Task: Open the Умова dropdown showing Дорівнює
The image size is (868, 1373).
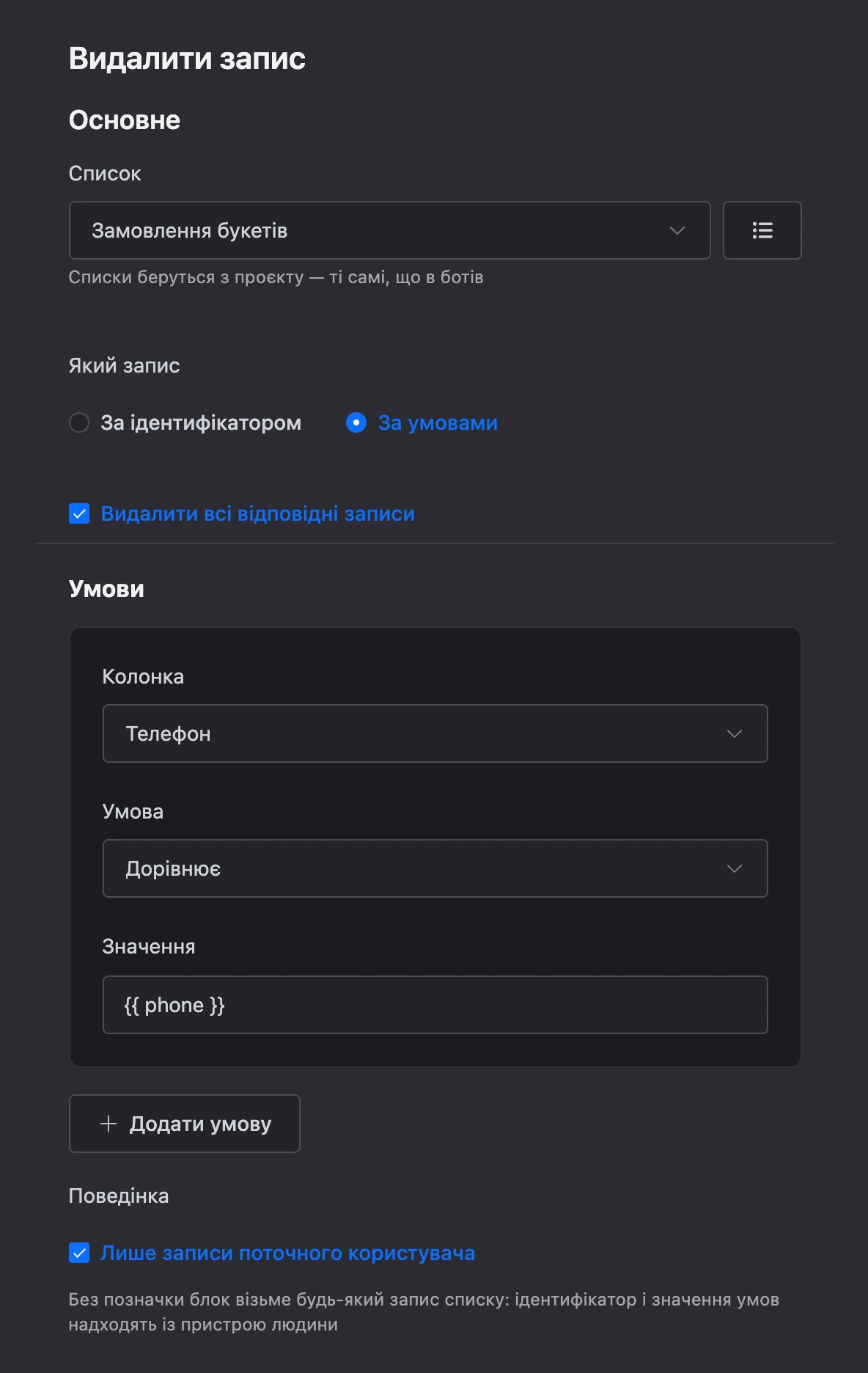Action: 435,868
